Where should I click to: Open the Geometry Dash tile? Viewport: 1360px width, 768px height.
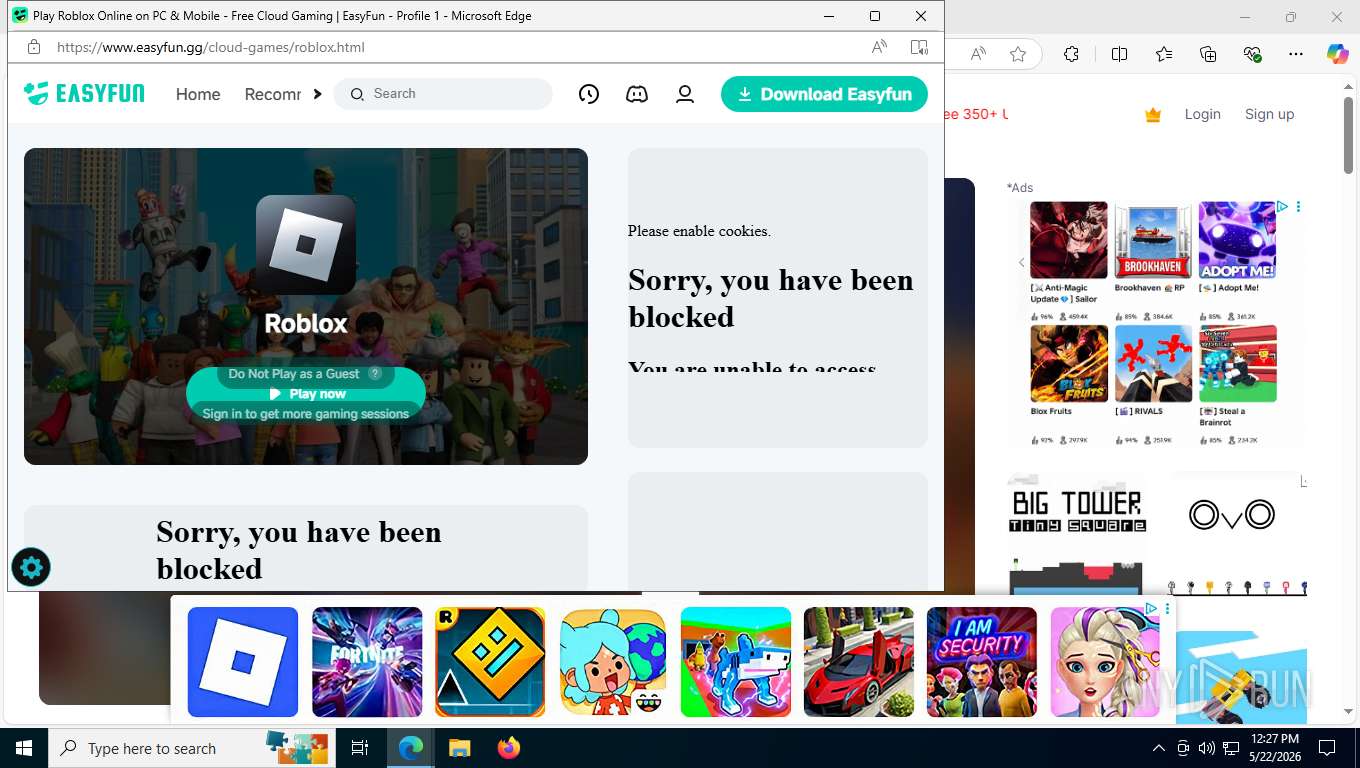click(x=490, y=662)
